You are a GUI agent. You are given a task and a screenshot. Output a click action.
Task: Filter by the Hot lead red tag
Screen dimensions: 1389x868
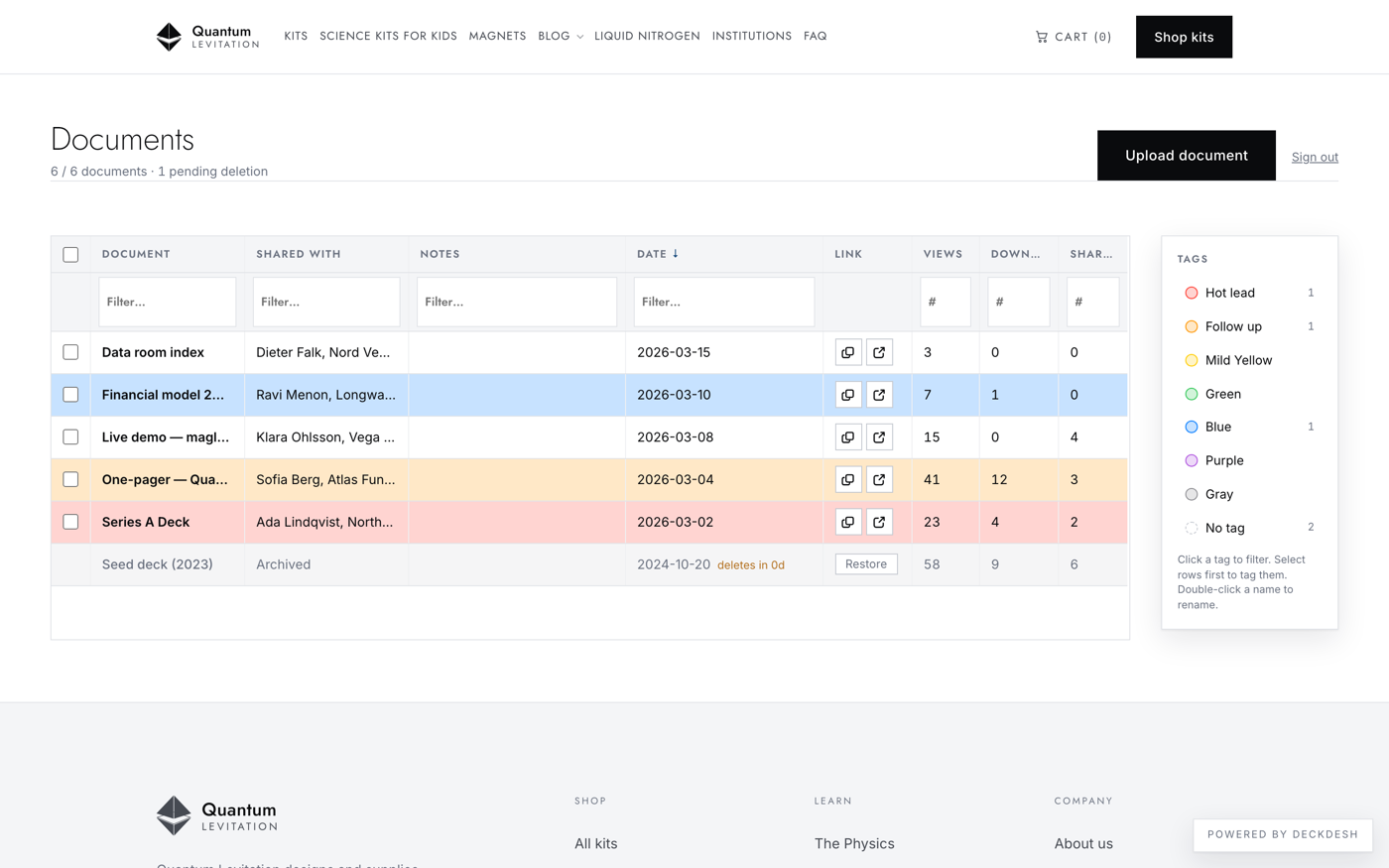[x=1249, y=293]
